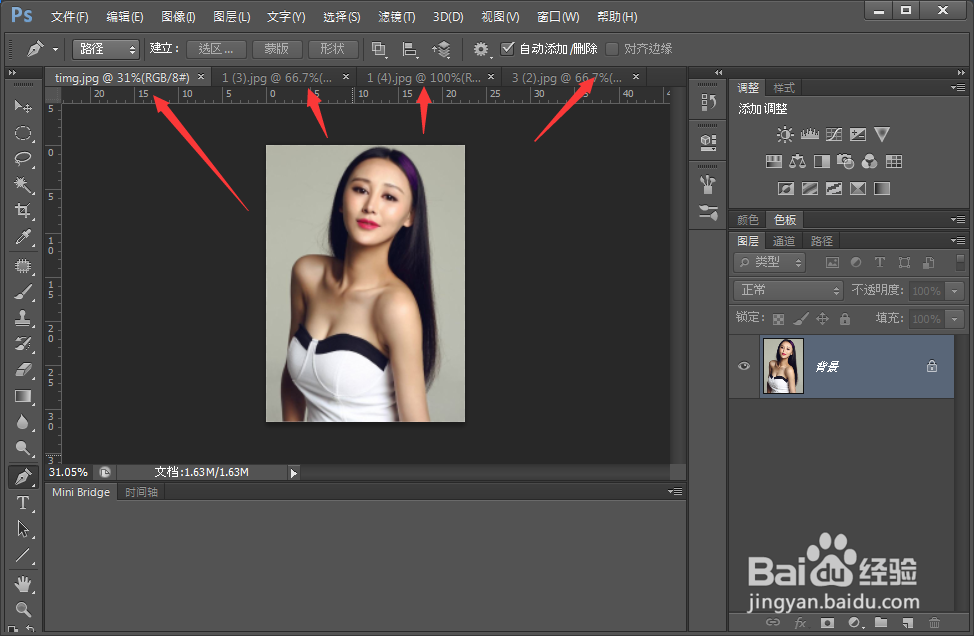Select the Pen tool in toolbox
This screenshot has width=974, height=636.
click(x=23, y=477)
